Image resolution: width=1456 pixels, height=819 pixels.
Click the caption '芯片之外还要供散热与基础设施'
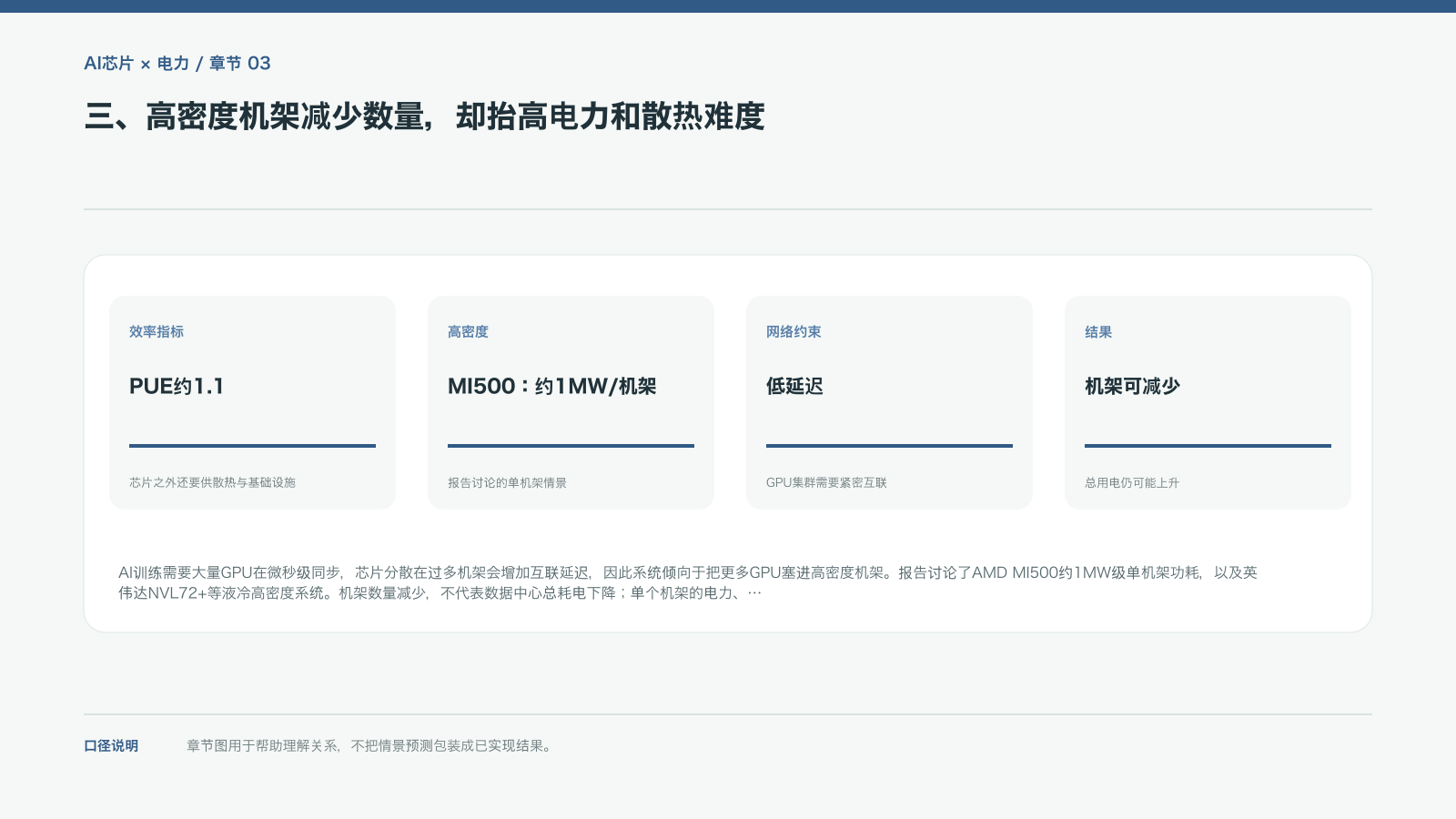pyautogui.click(x=212, y=482)
